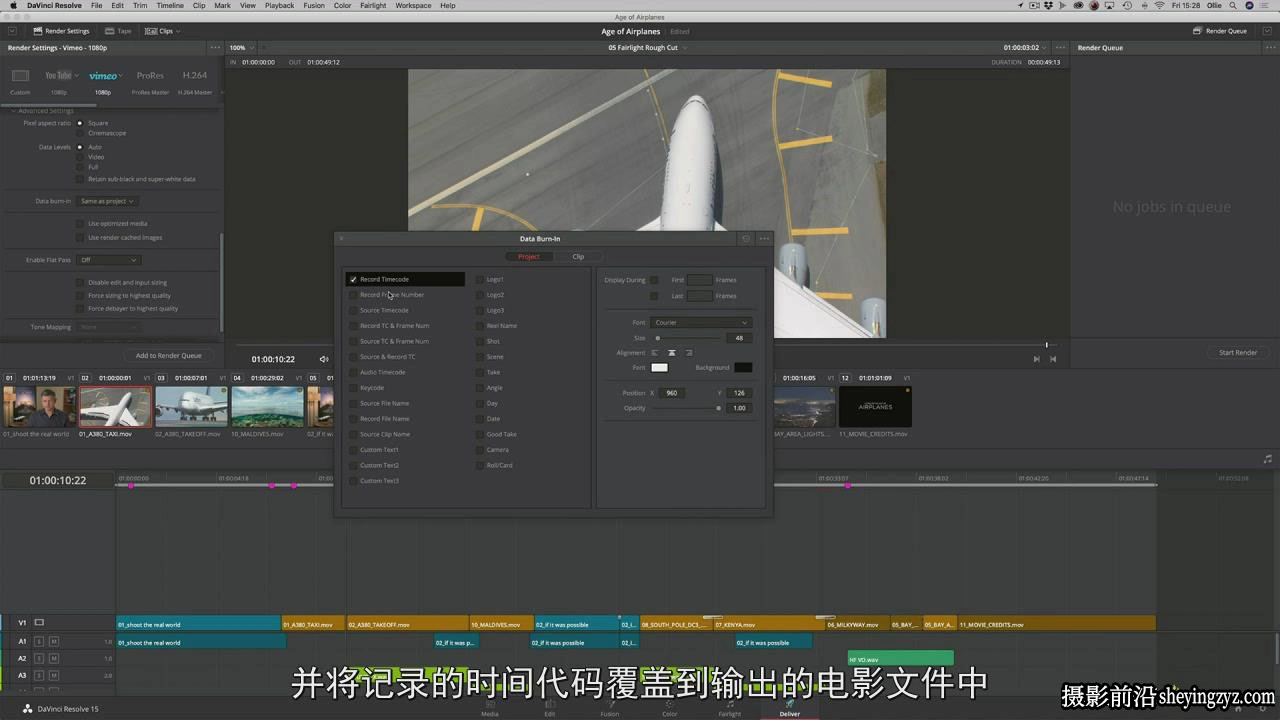Click the Start Render button
This screenshot has width=1280, height=720.
pyautogui.click(x=1238, y=352)
